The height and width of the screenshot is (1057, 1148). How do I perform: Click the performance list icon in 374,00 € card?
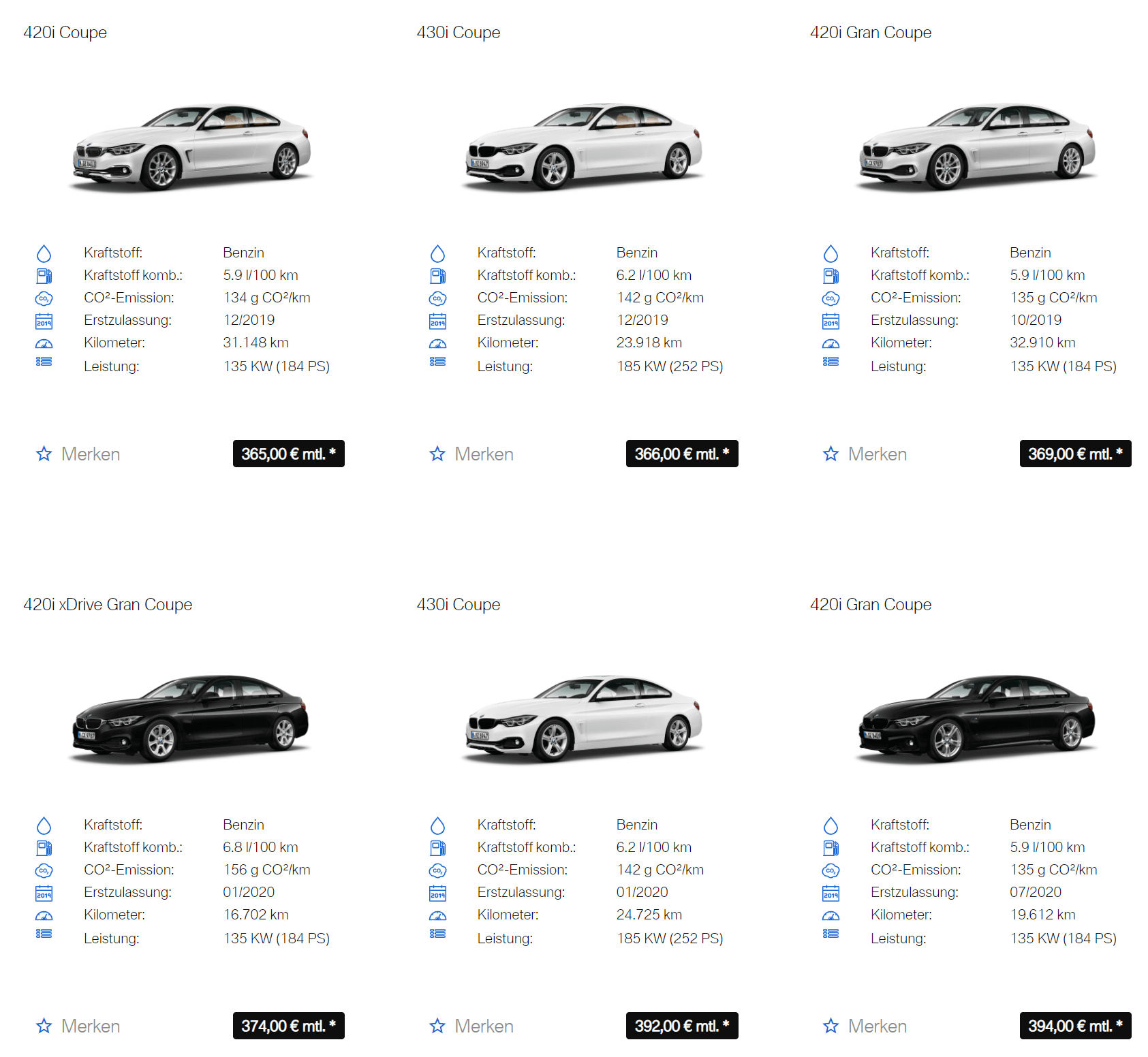[44, 934]
